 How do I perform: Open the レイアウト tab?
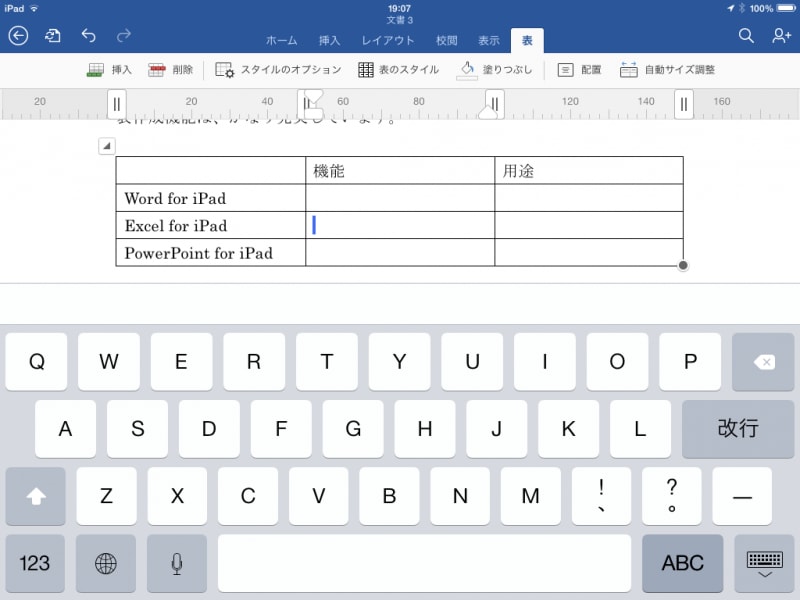(387, 41)
